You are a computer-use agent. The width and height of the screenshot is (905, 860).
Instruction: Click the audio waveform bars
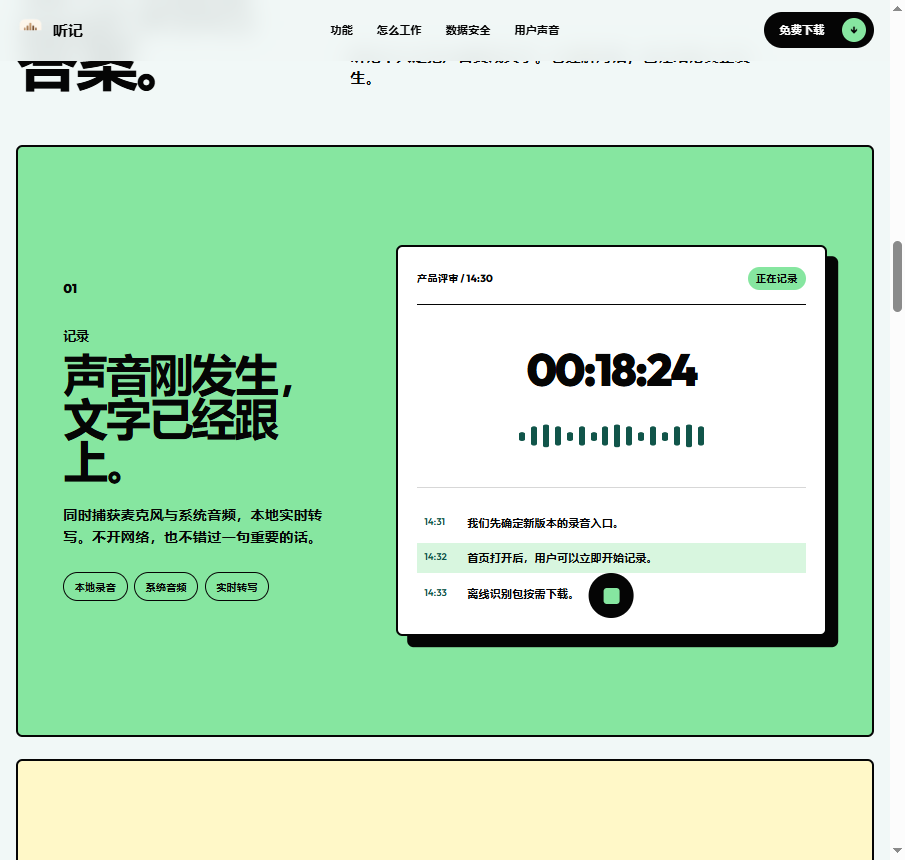[x=611, y=436]
